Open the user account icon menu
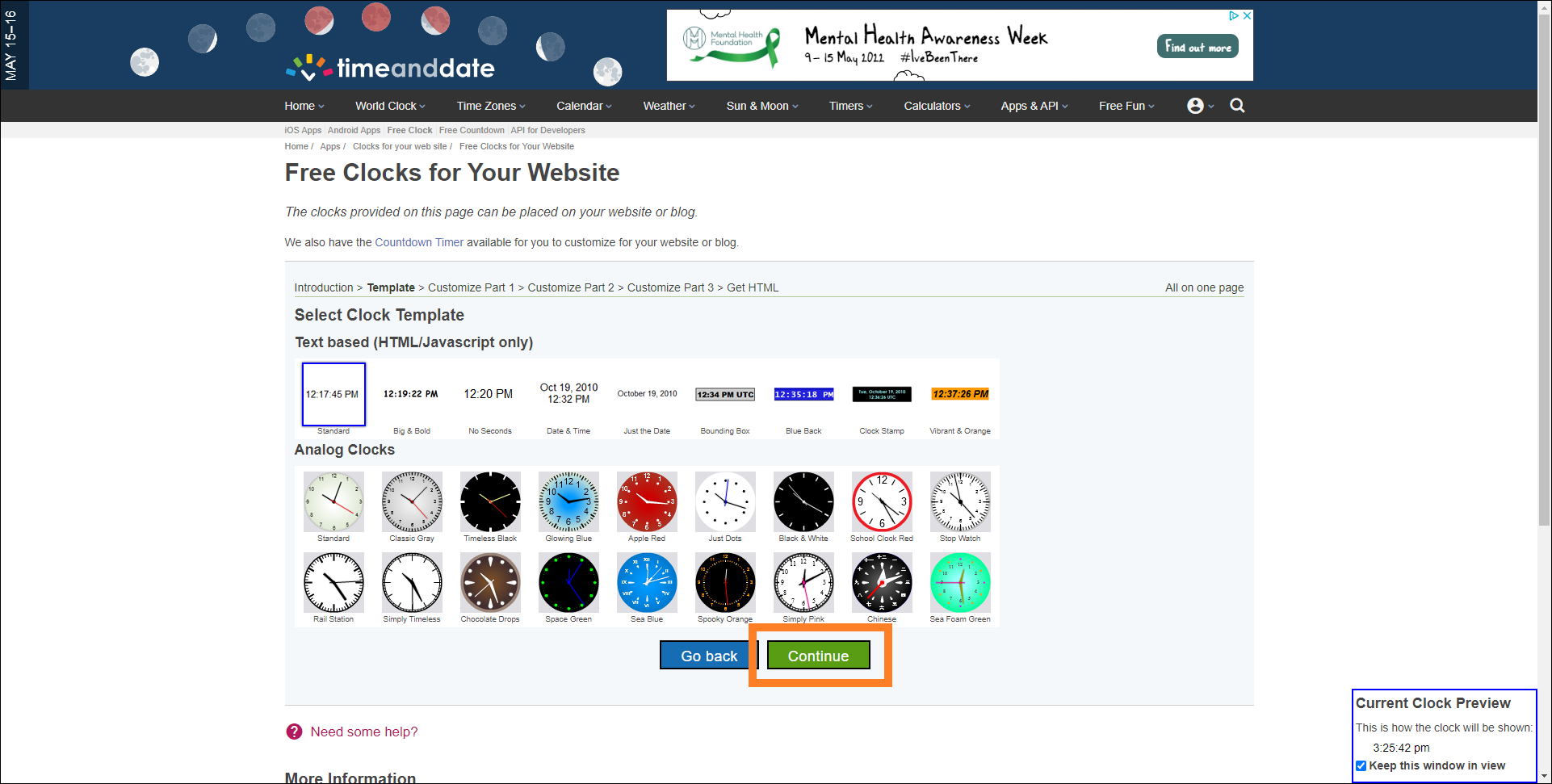The height and width of the screenshot is (784, 1552). click(x=1199, y=106)
